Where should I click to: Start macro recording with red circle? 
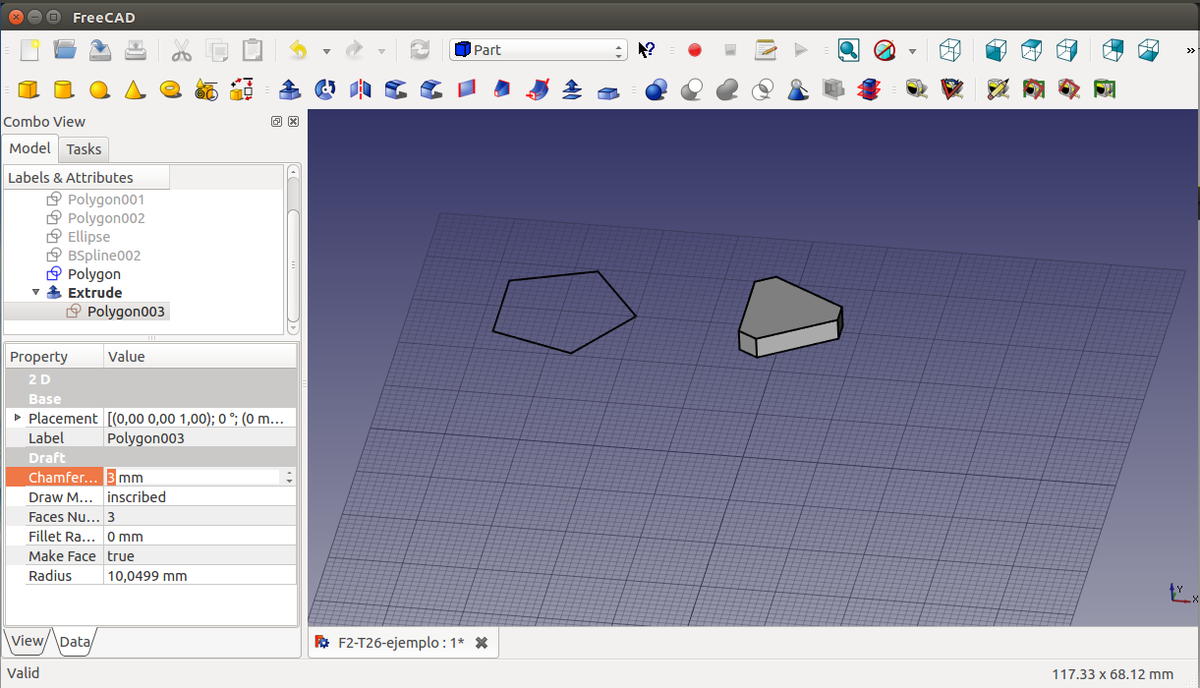694,50
